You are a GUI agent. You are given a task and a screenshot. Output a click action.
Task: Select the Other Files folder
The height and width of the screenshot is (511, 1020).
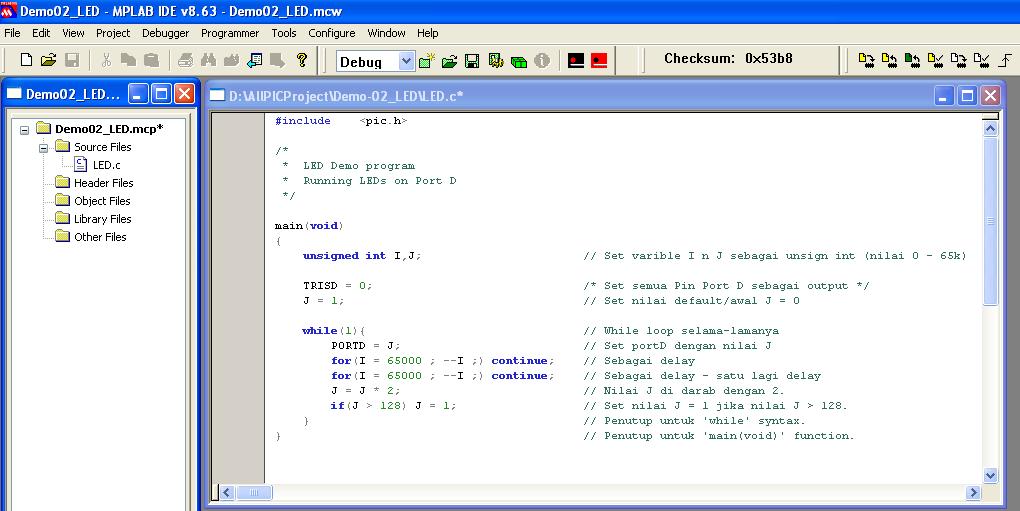click(x=100, y=237)
